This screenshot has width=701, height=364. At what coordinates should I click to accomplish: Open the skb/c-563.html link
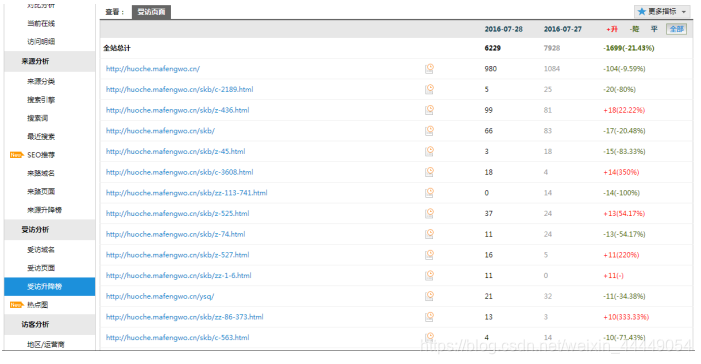click(177, 337)
